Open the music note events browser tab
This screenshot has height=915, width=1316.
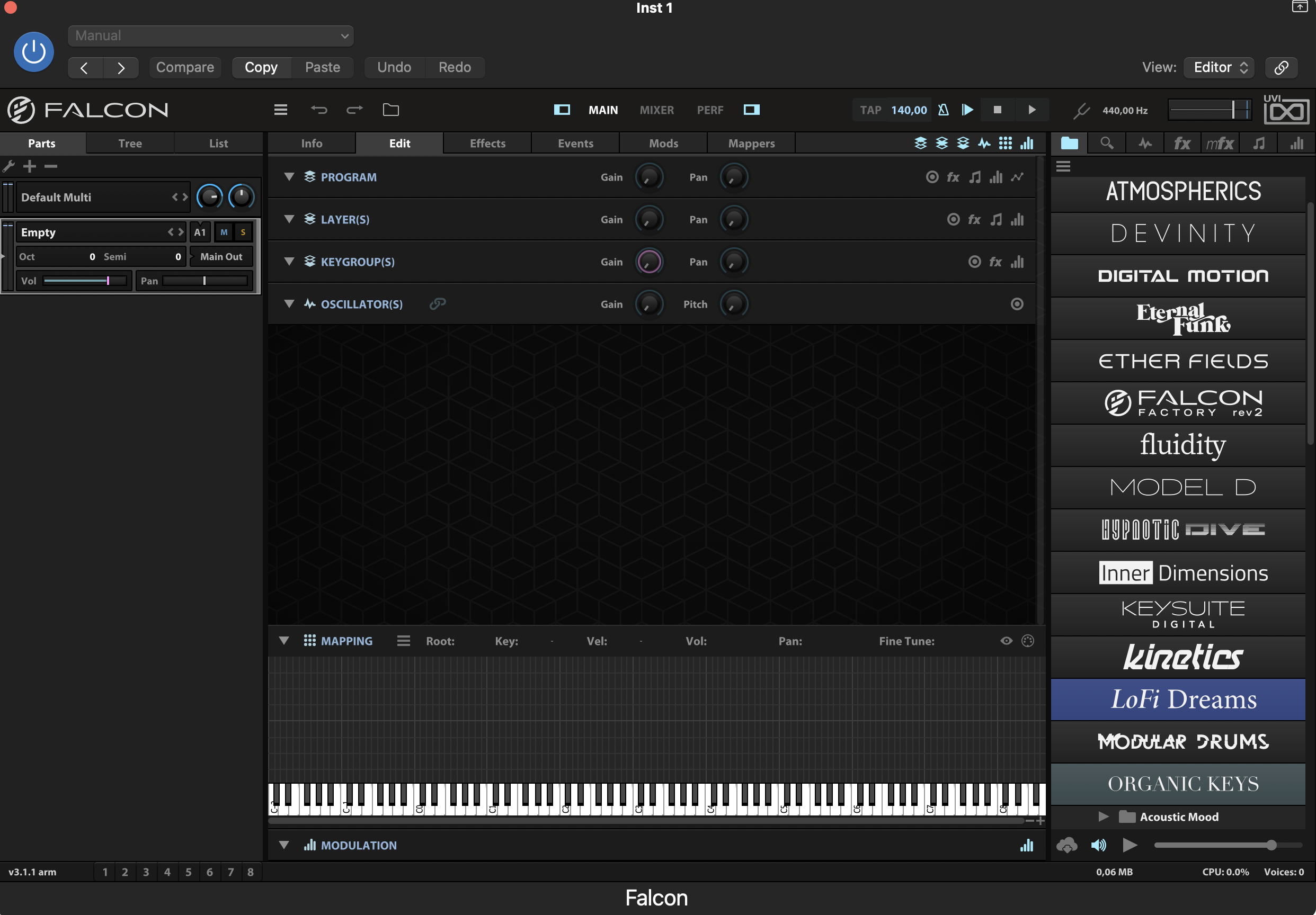[x=1258, y=143]
